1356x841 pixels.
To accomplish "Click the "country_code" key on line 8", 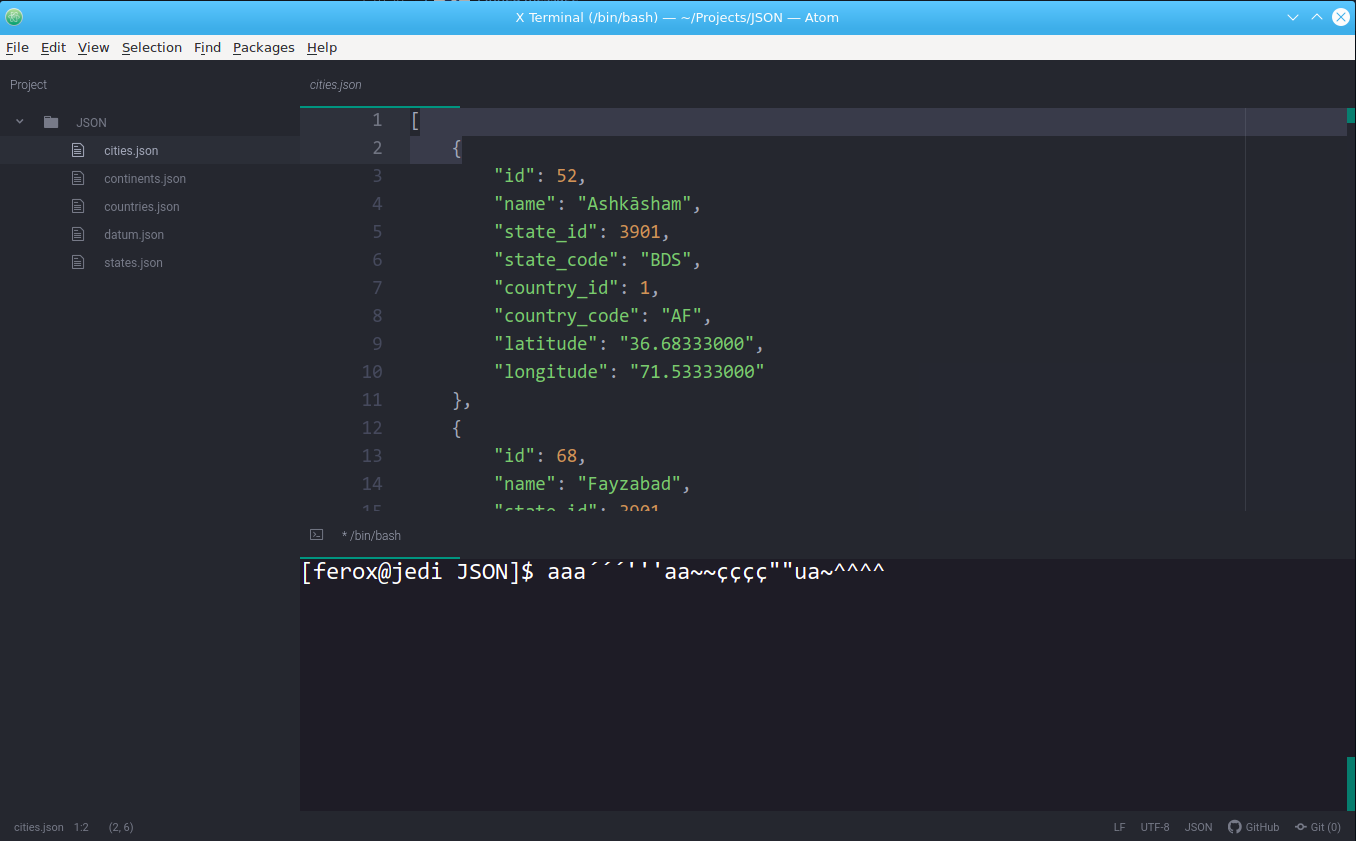I will pyautogui.click(x=567, y=316).
